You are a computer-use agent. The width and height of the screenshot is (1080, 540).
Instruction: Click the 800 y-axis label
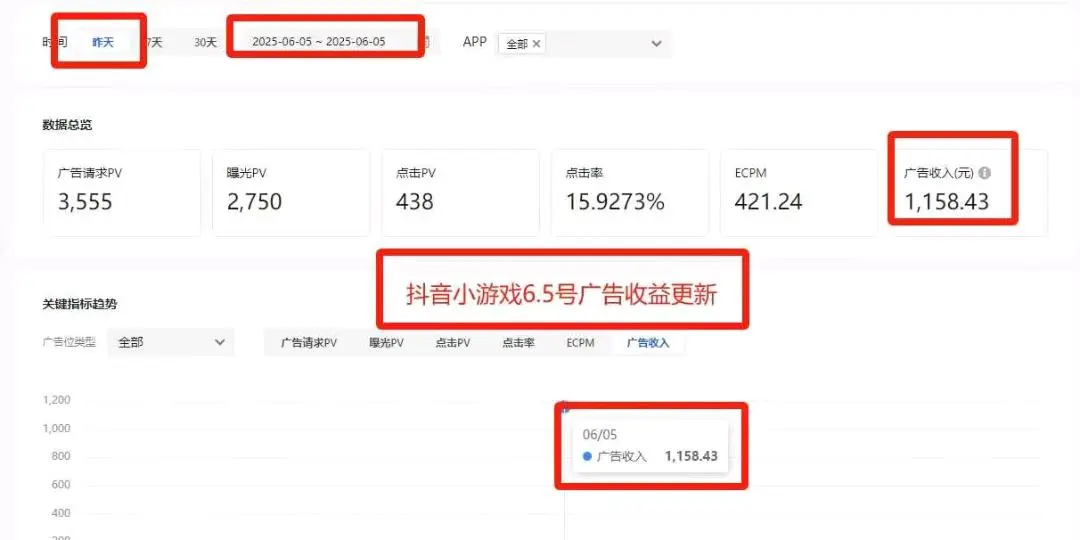tap(61, 457)
